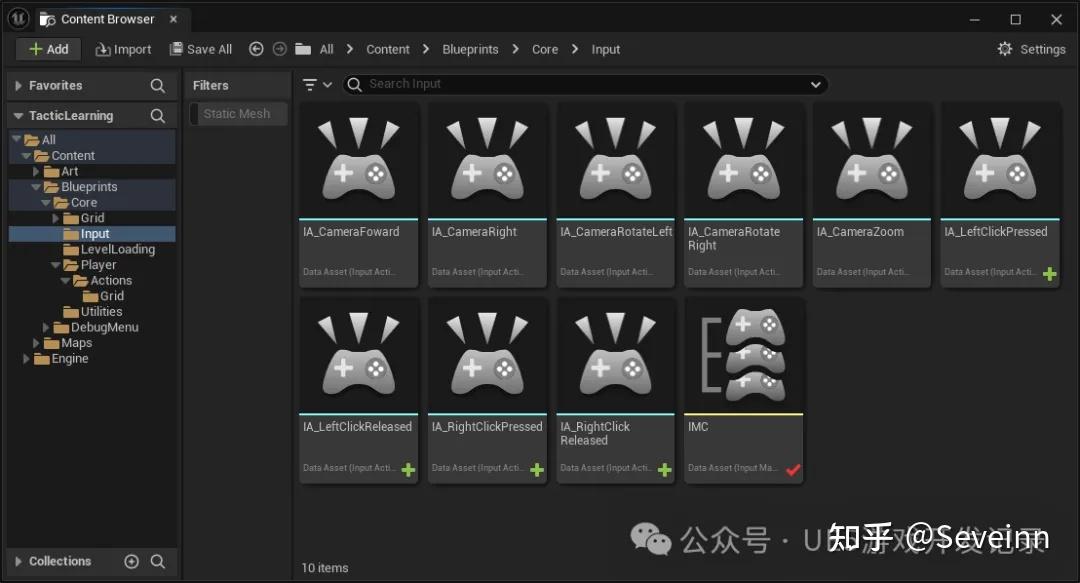Open search history dropdown arrow
Screen dimensions: 1080x583
coord(816,84)
